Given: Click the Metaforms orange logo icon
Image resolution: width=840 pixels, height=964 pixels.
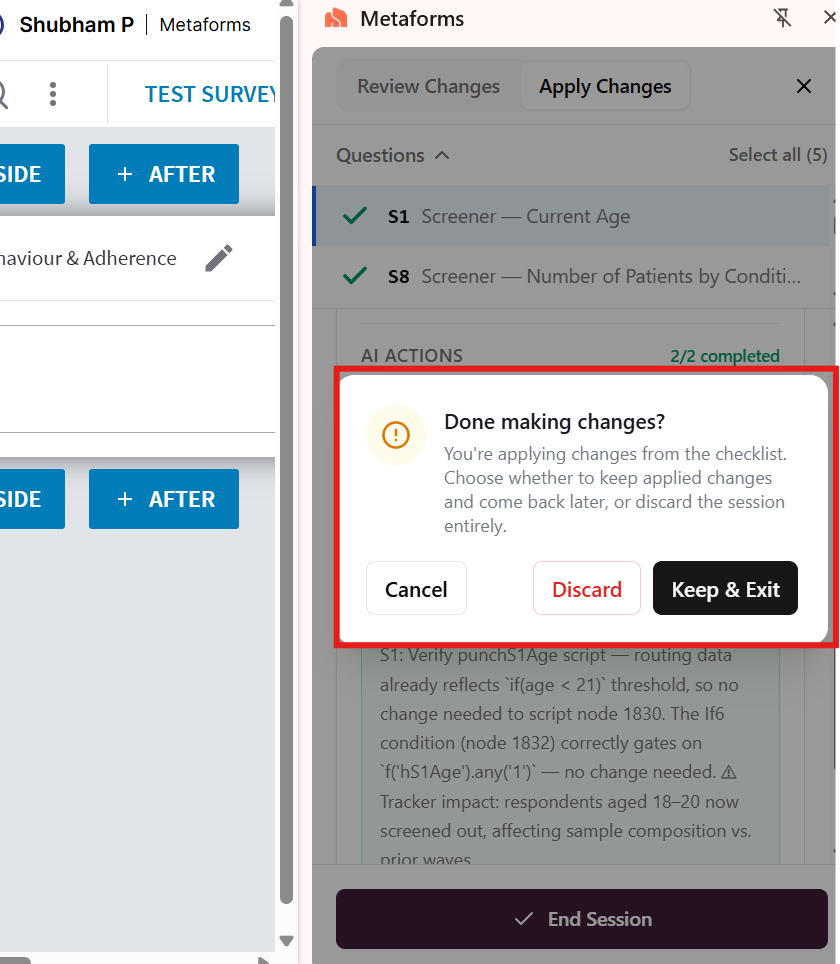Looking at the screenshot, I should click(x=336, y=18).
